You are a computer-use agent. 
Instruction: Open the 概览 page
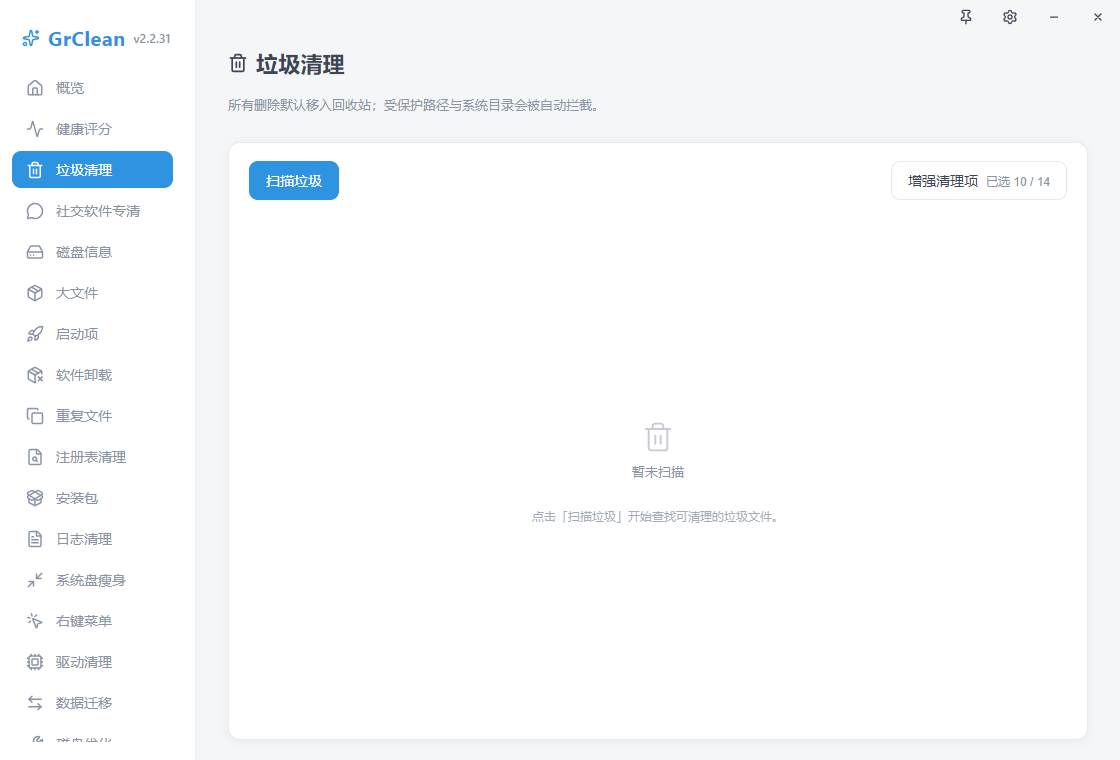92,88
